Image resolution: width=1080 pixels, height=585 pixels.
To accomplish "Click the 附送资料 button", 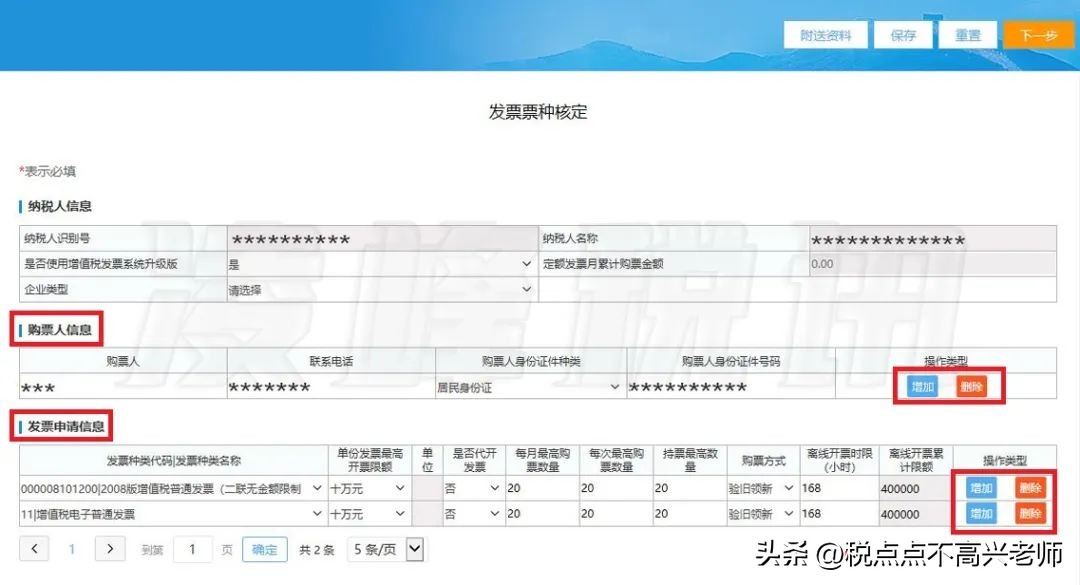I will [x=825, y=33].
